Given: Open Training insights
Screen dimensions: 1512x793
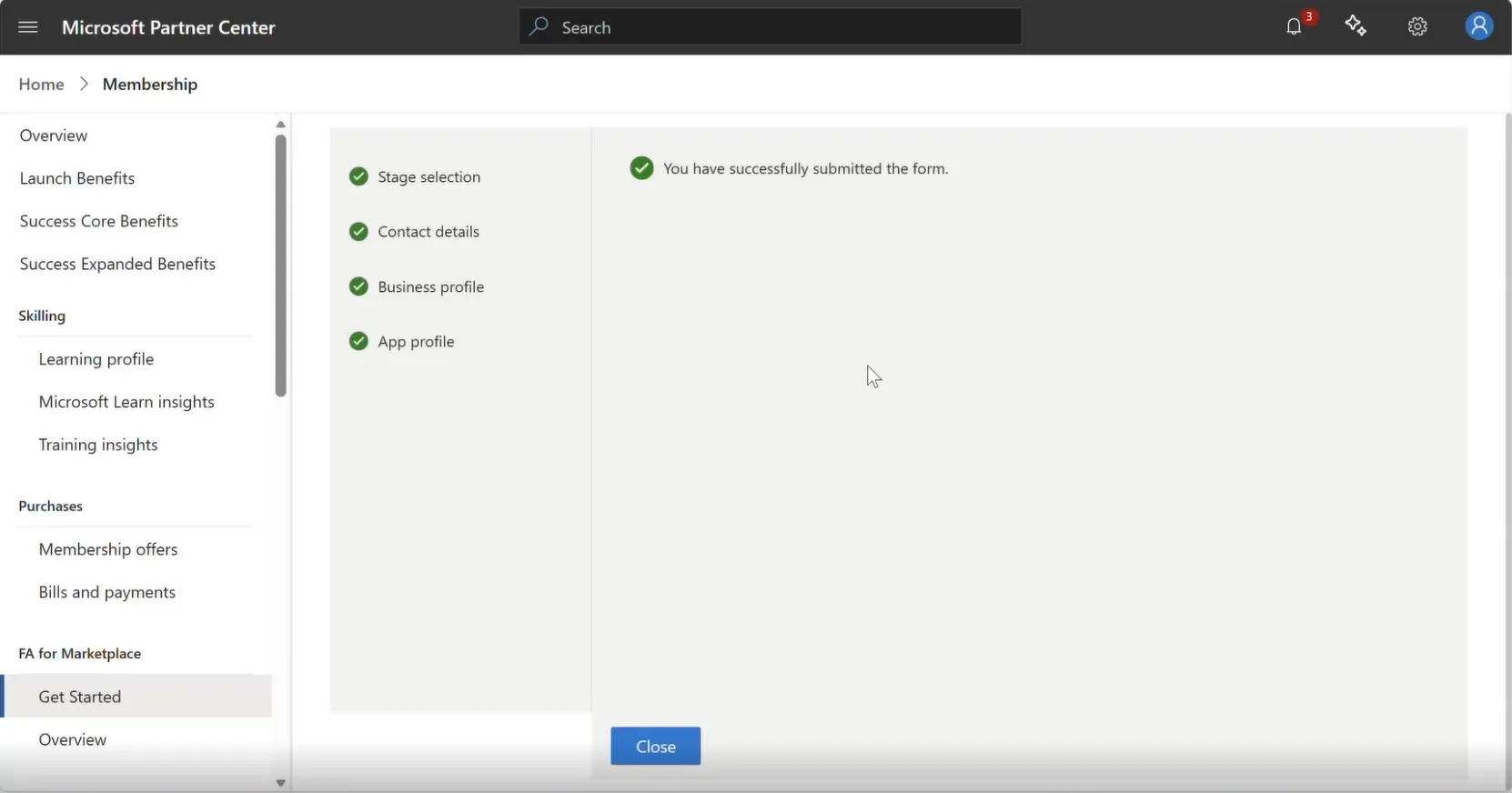Looking at the screenshot, I should click(x=98, y=445).
